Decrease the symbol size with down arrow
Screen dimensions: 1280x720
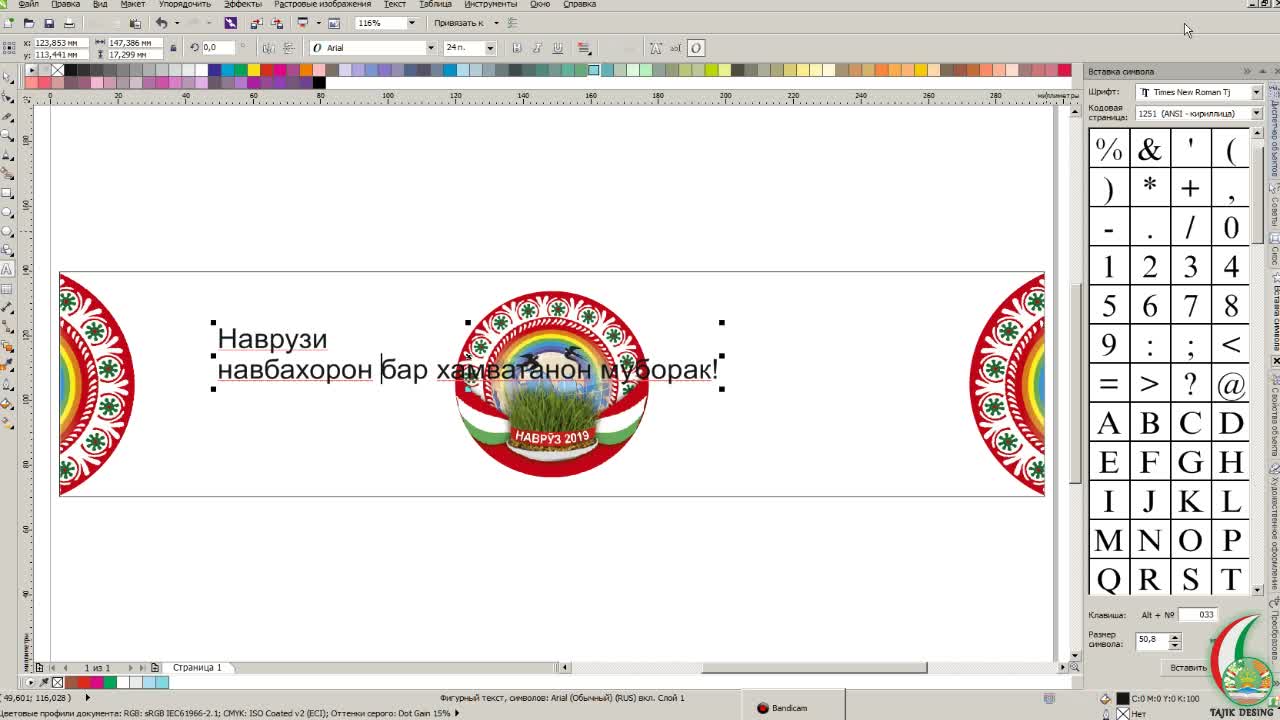(1174, 644)
